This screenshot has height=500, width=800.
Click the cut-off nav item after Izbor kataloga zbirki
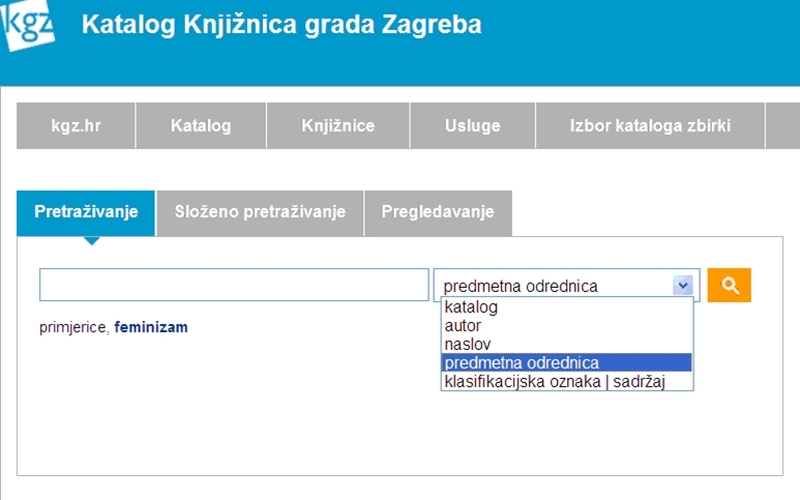782,126
